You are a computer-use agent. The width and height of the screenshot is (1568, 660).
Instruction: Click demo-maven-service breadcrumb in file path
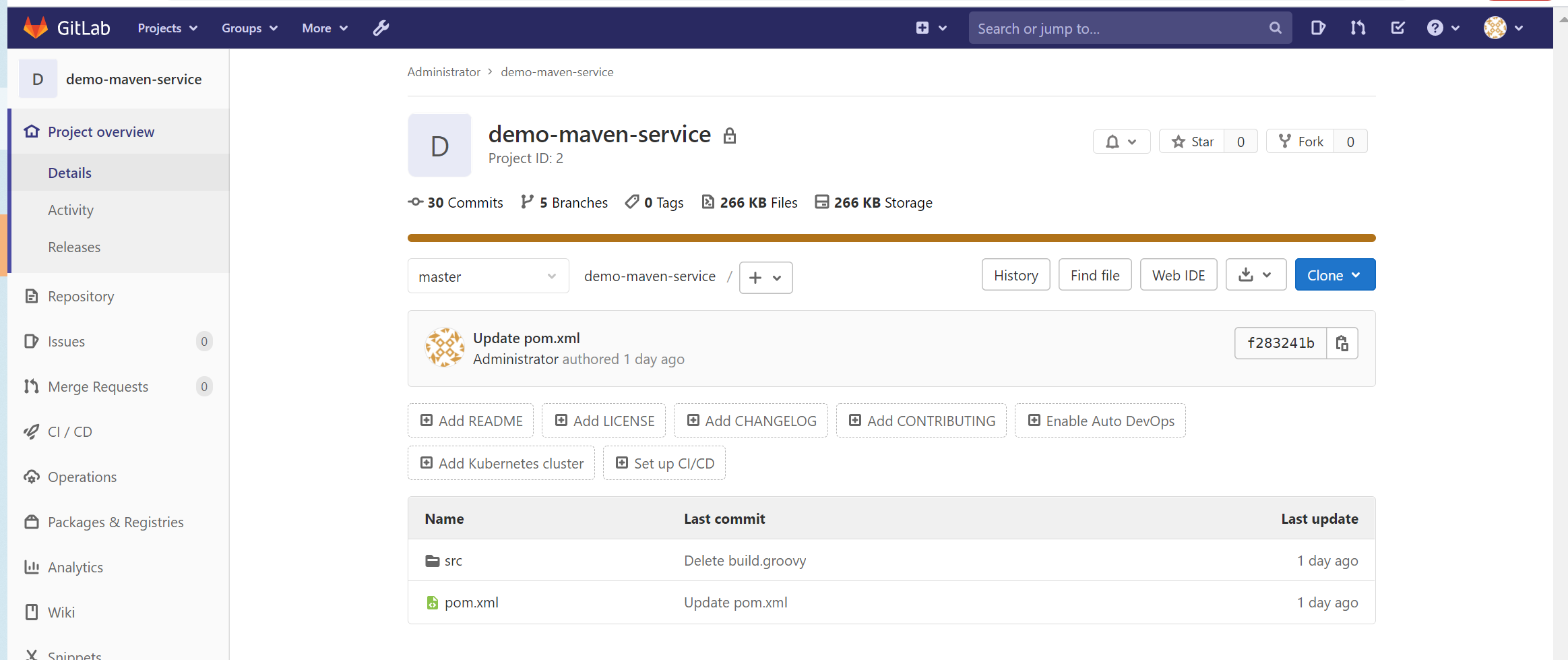[650, 276]
